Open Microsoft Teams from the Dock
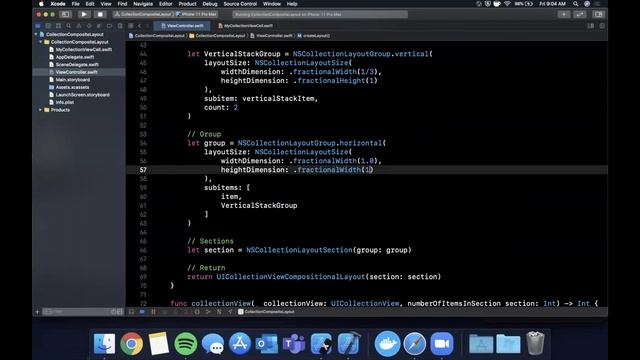 point(294,343)
